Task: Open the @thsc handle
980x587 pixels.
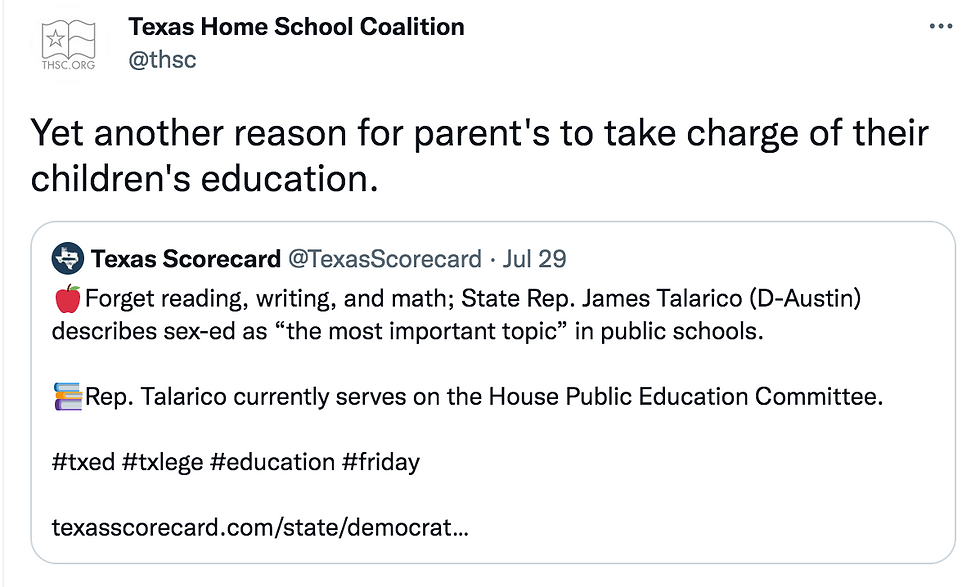Action: [x=162, y=60]
